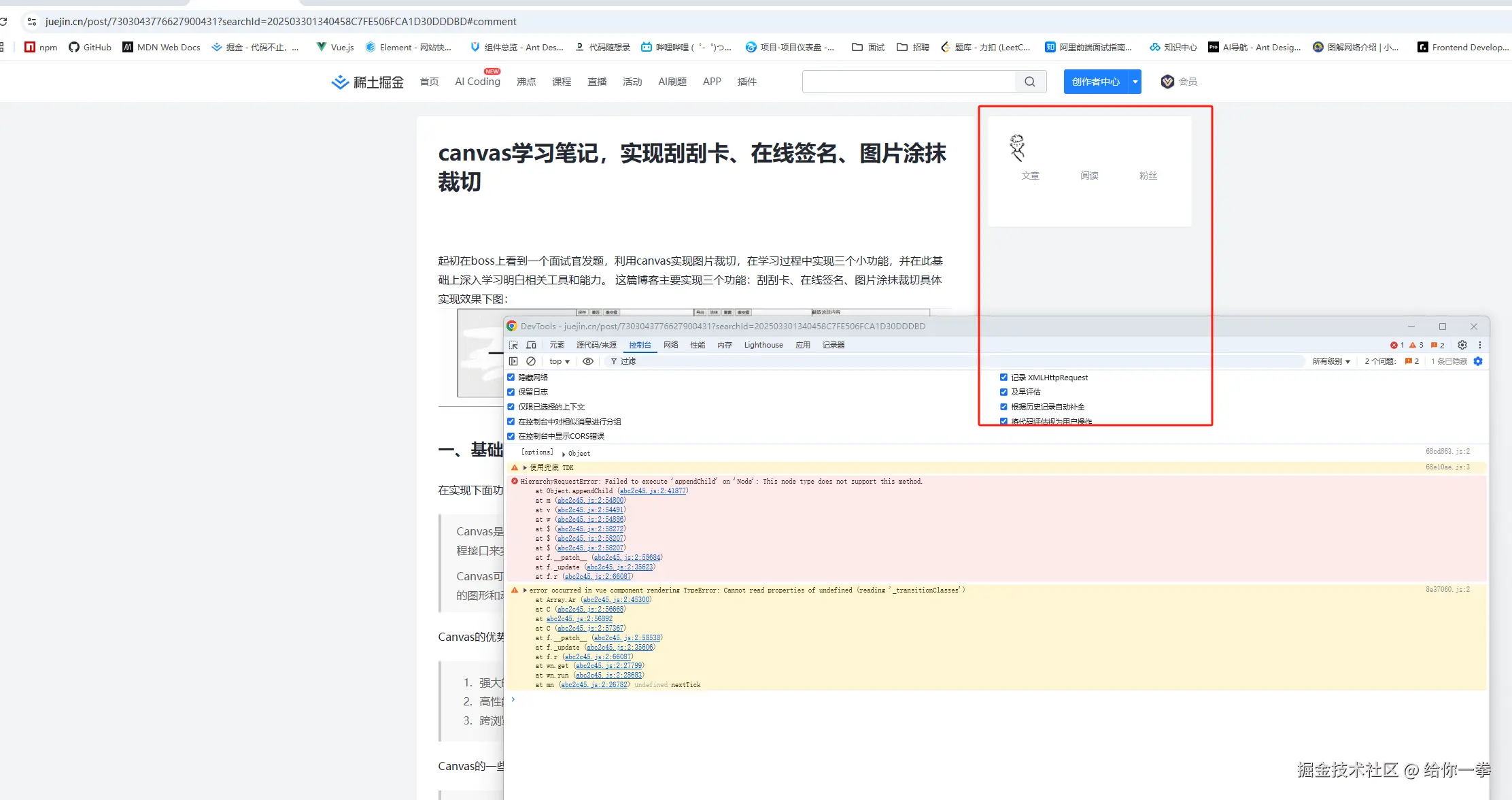The width and height of the screenshot is (1512, 800).
Task: Open DevTools settings gear
Action: 1462,345
